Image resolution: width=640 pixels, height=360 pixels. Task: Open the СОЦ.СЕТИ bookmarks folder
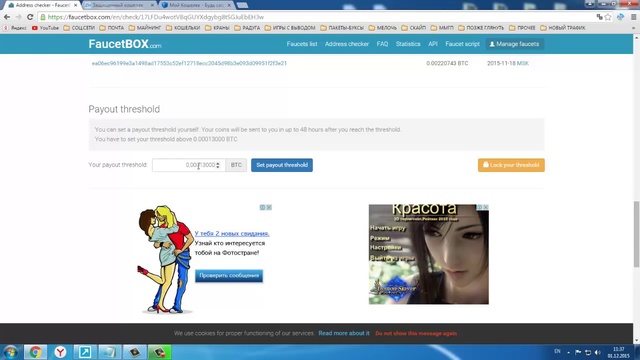[79, 28]
